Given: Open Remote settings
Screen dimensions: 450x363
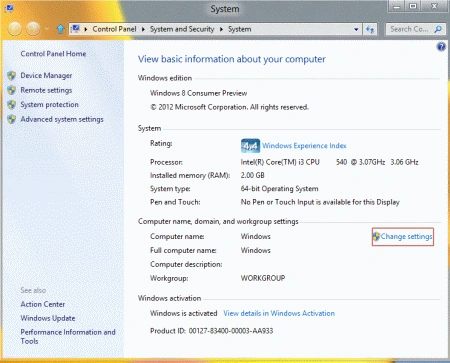Looking at the screenshot, I should point(46,90).
